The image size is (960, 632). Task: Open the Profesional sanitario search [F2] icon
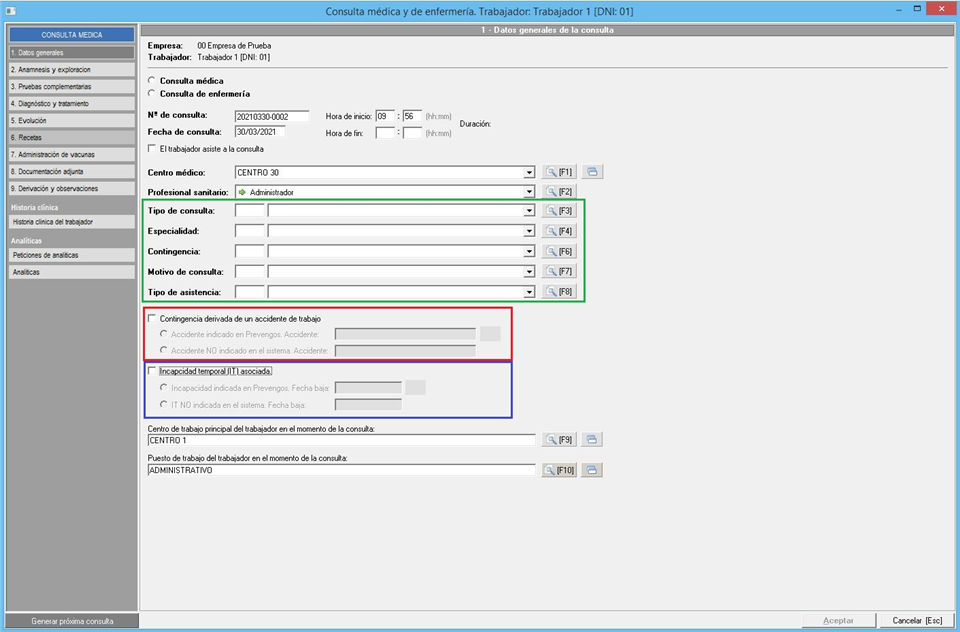point(558,191)
